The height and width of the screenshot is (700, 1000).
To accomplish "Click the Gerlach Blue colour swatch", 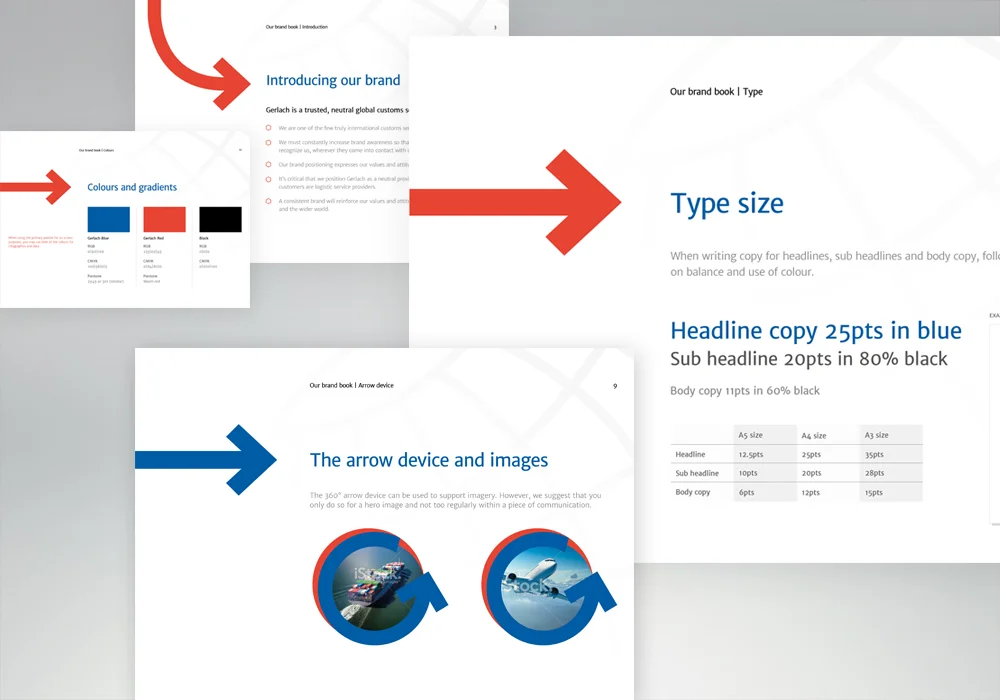I will tap(108, 219).
